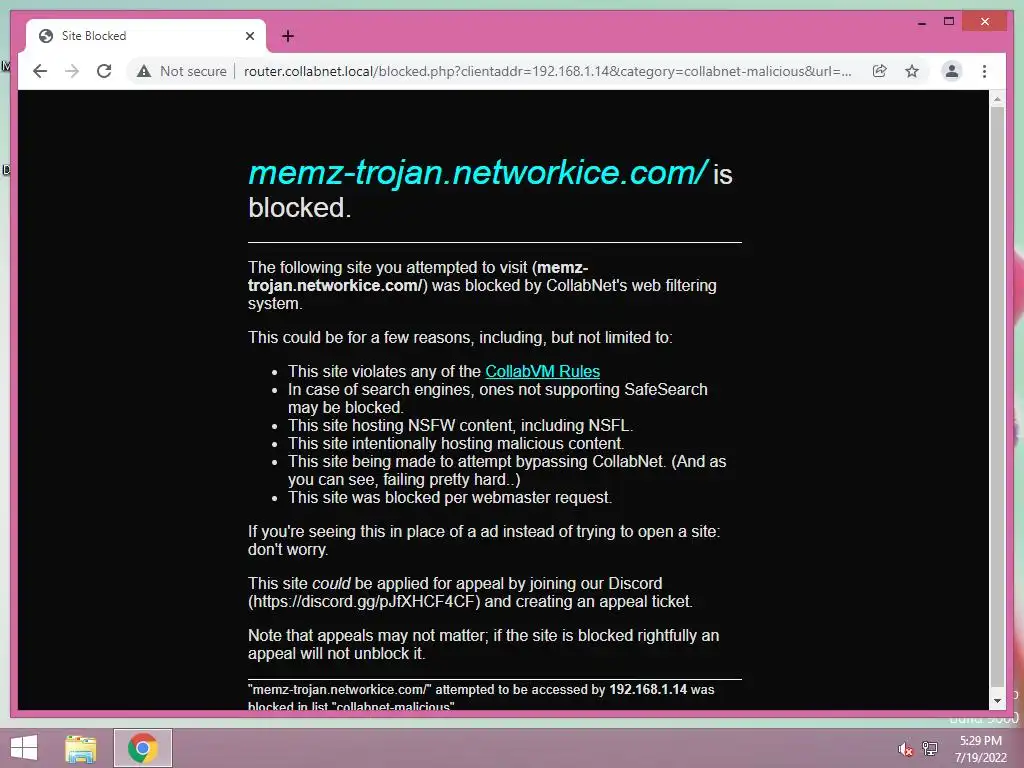
Task: Open File Explorer from taskbar
Action: coord(81,748)
